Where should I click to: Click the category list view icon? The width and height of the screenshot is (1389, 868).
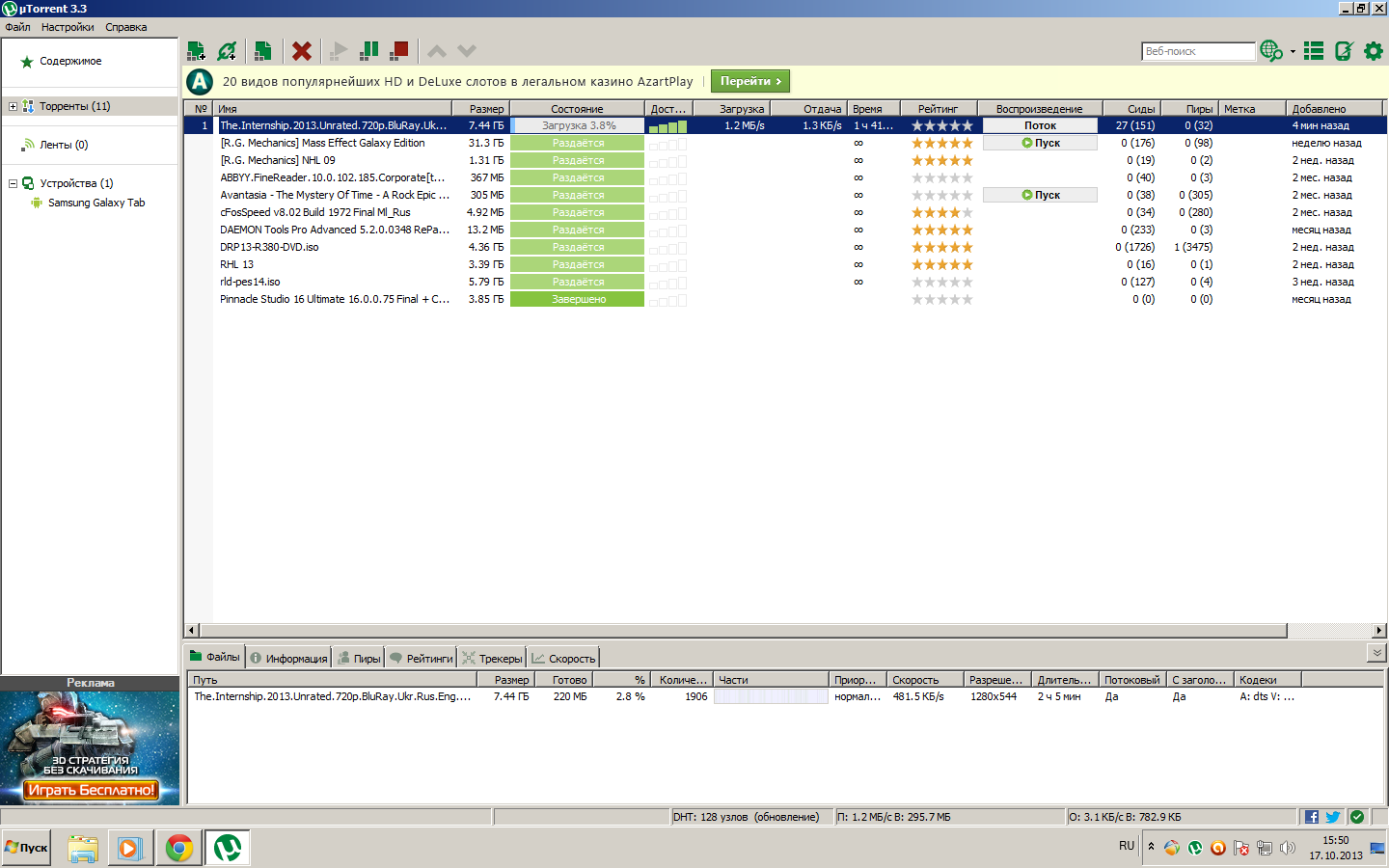[x=1314, y=50]
